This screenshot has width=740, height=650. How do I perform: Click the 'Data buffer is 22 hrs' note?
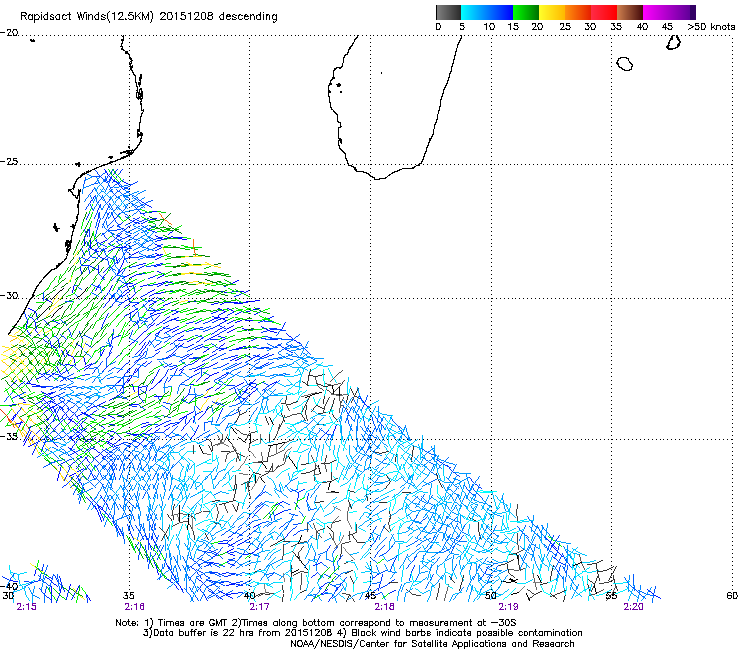(363, 633)
